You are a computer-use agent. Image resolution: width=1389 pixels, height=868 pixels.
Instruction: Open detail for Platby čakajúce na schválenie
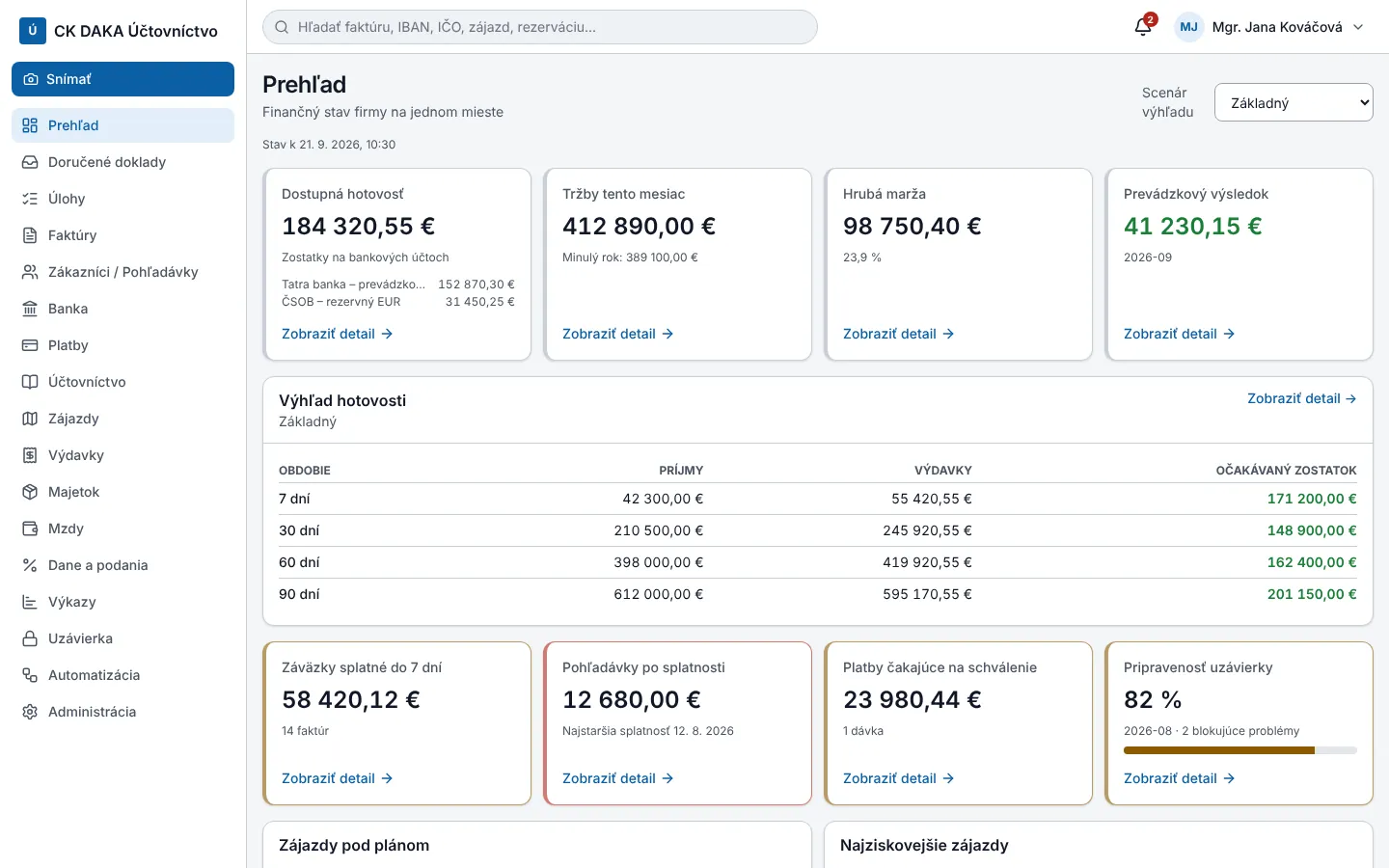(899, 778)
